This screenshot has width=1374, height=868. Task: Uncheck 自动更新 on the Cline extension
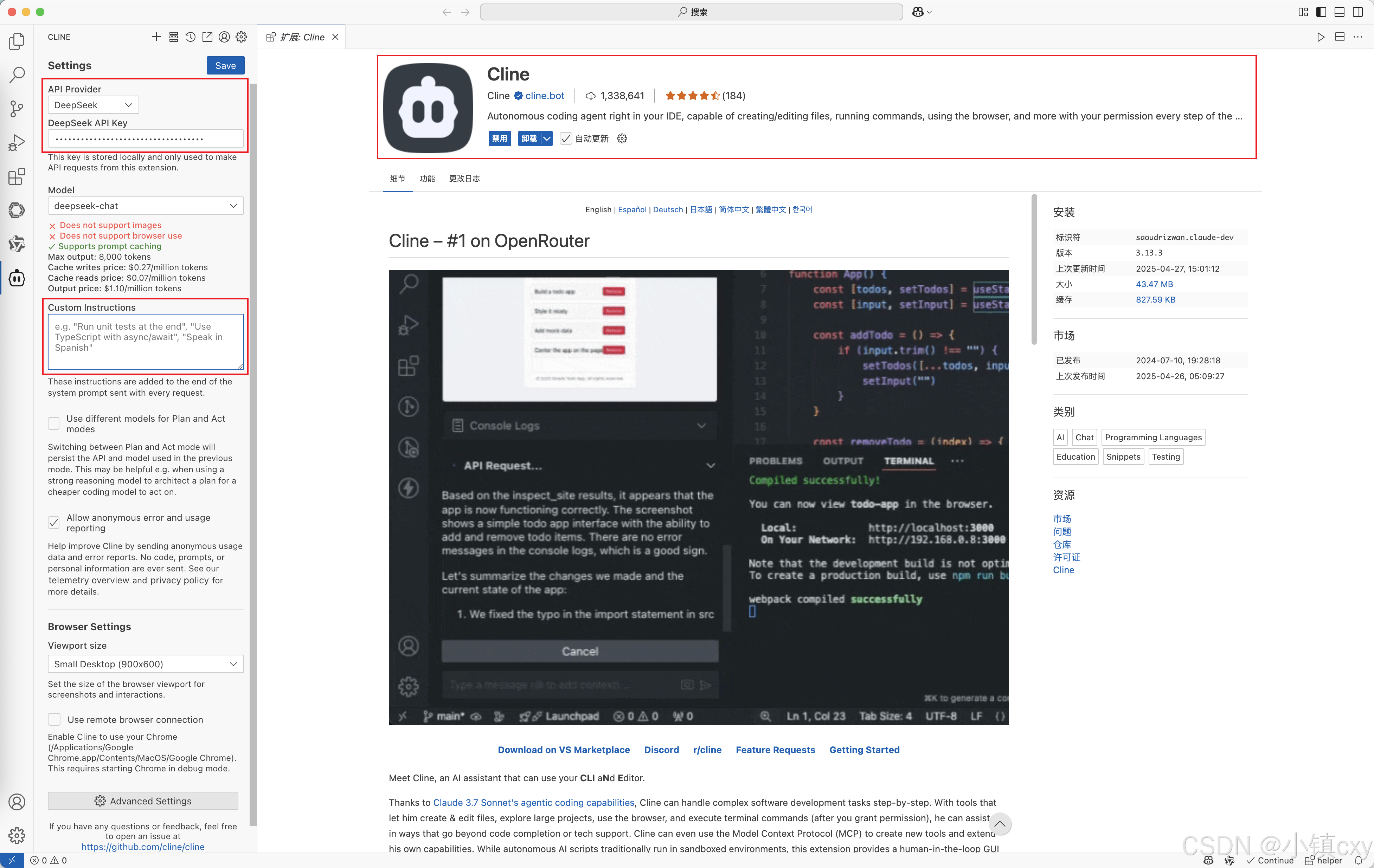click(565, 138)
